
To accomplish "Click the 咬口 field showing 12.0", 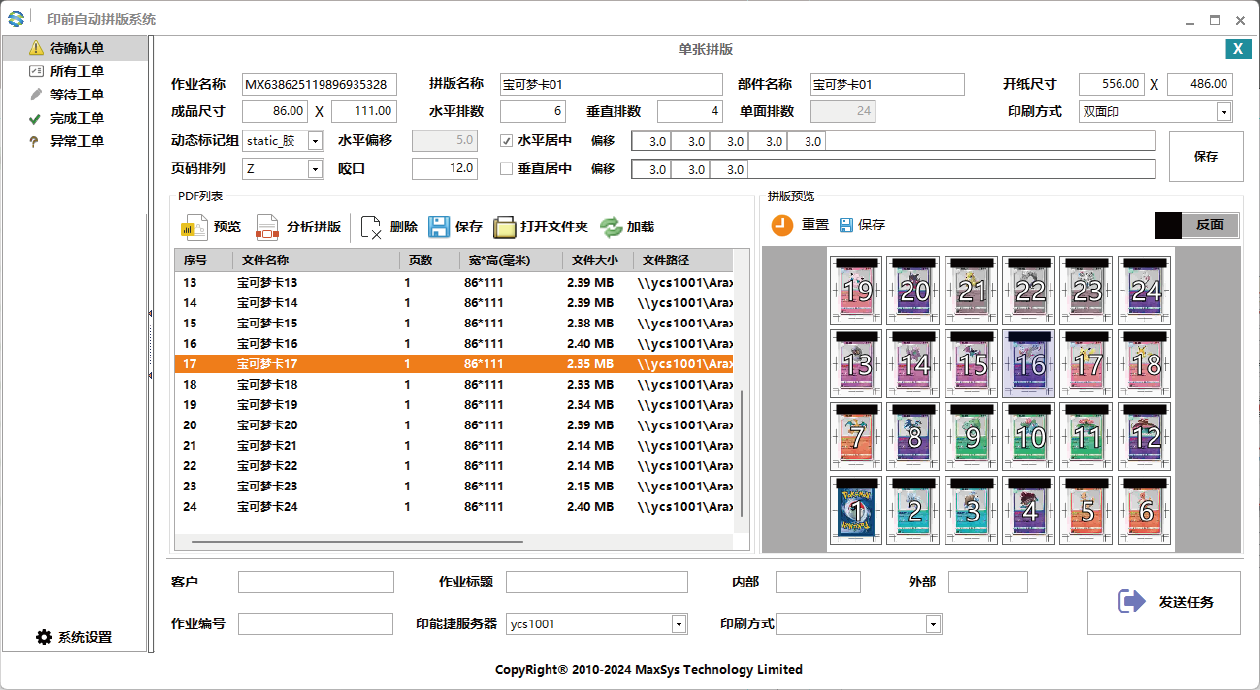I will point(445,169).
